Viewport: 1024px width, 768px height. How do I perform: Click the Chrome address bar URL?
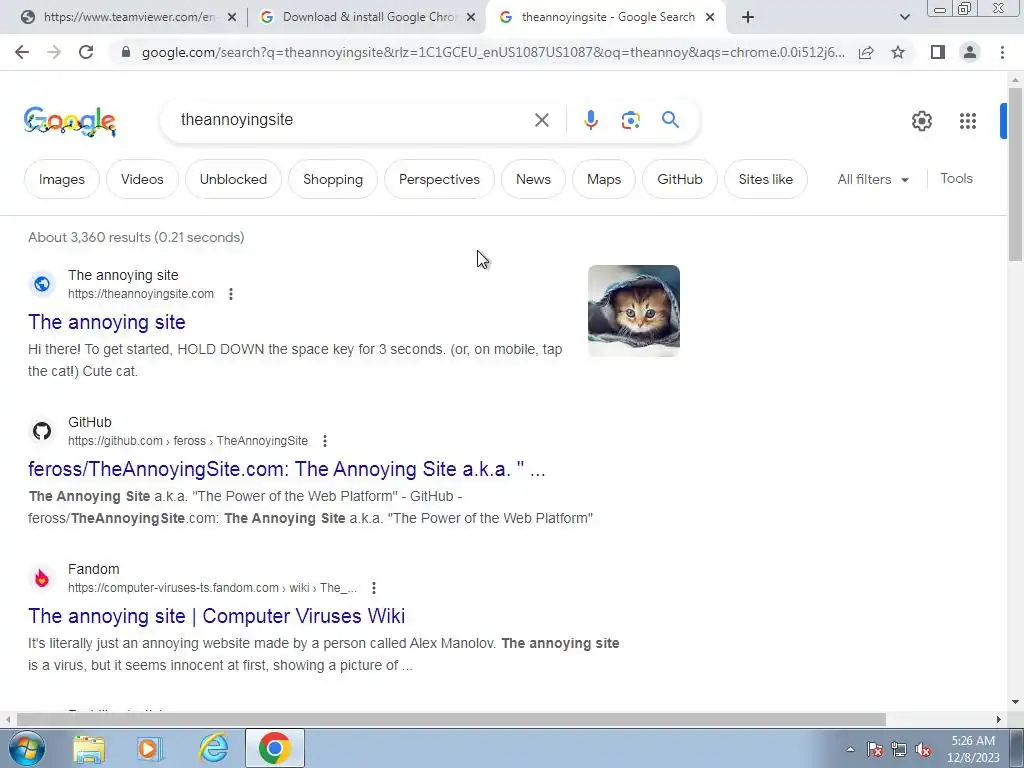[493, 52]
